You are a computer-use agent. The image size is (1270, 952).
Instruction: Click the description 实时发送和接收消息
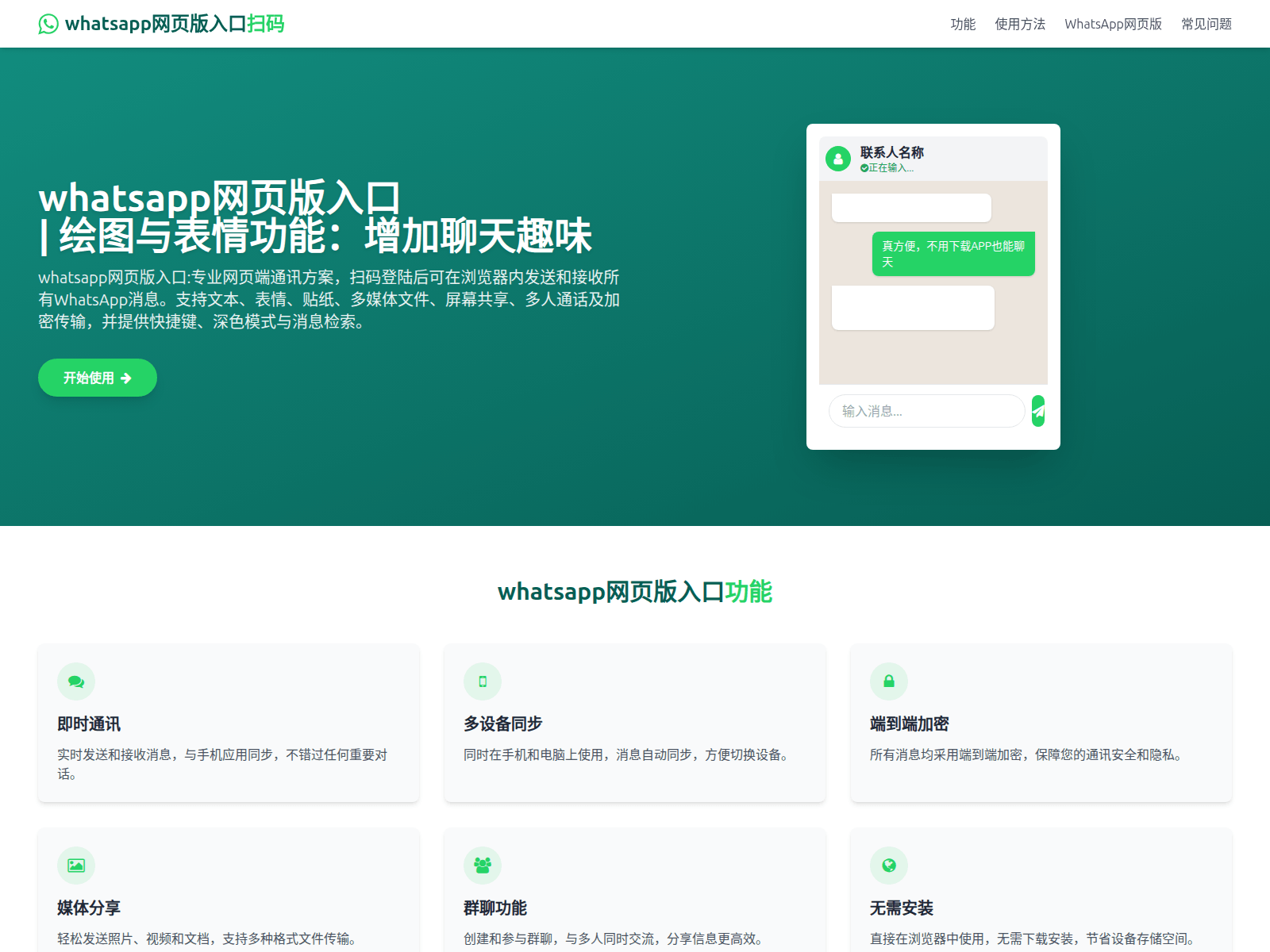pos(222,764)
